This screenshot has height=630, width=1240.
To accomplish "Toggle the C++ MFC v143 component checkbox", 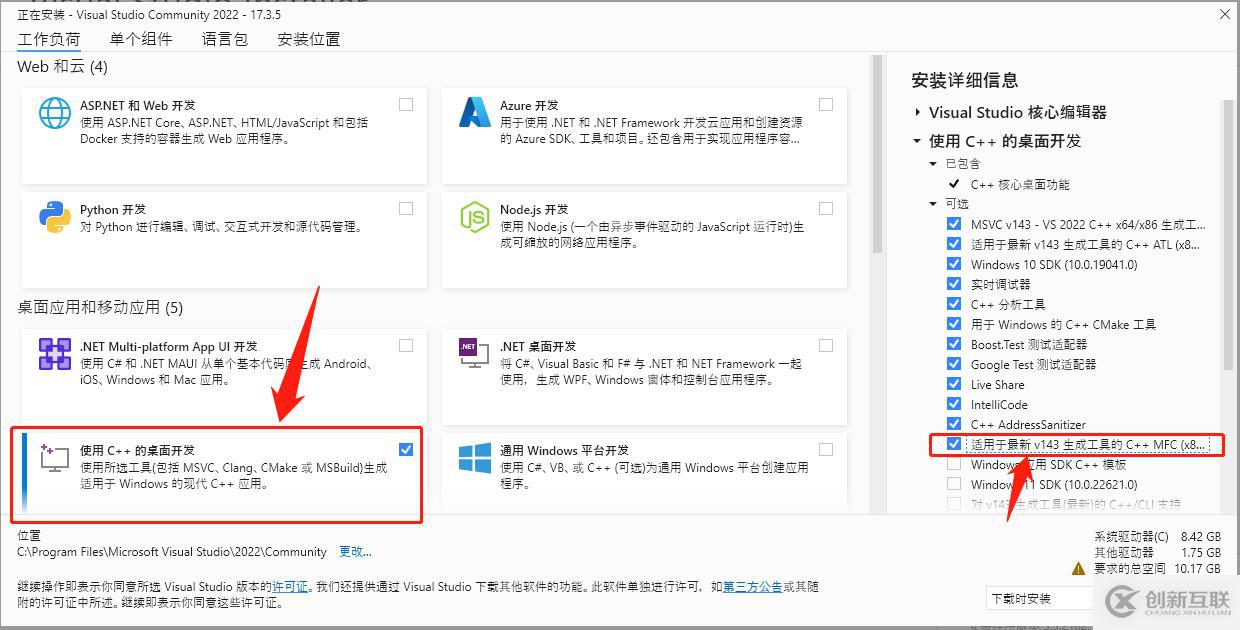I will pos(954,444).
